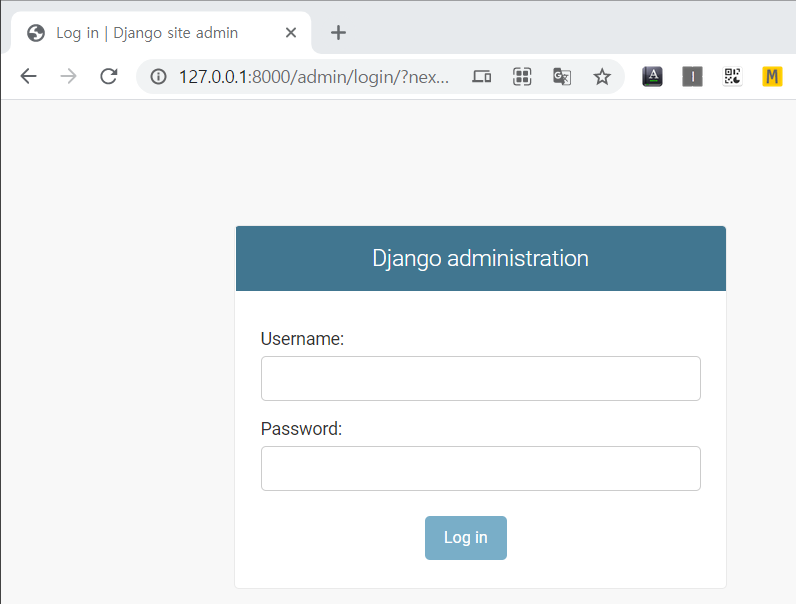The width and height of the screenshot is (796, 604).
Task: Click the 'Password:' label
Action: coord(301,429)
